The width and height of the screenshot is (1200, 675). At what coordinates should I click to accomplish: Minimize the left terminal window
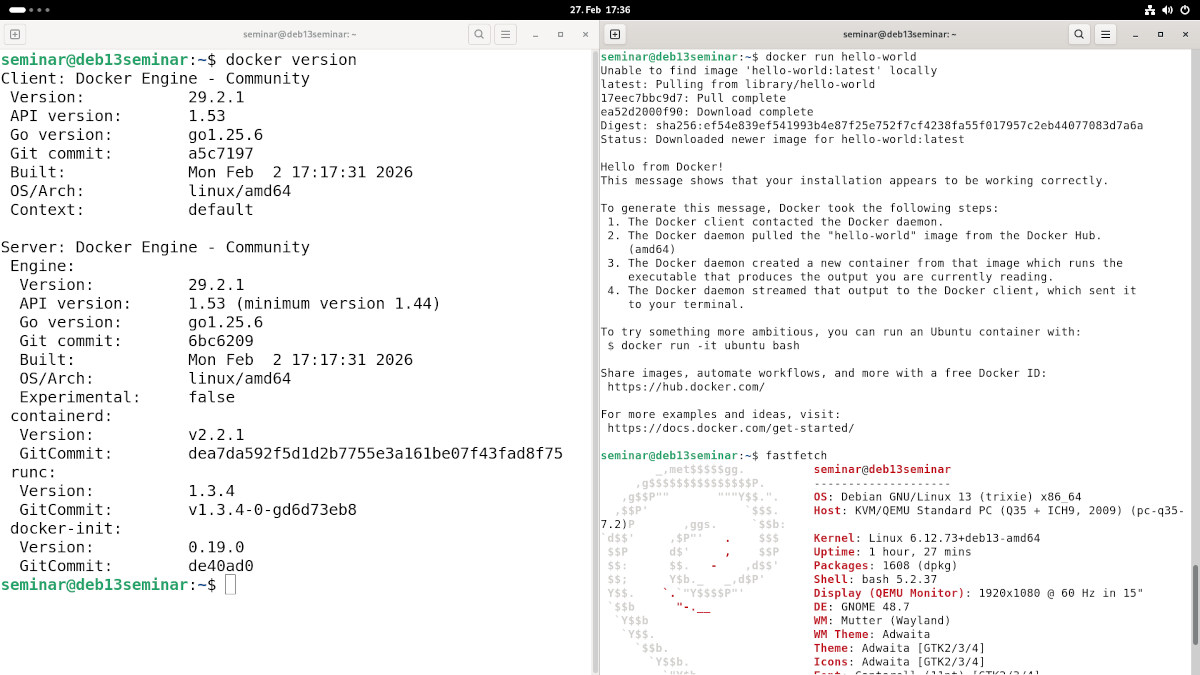coord(536,34)
